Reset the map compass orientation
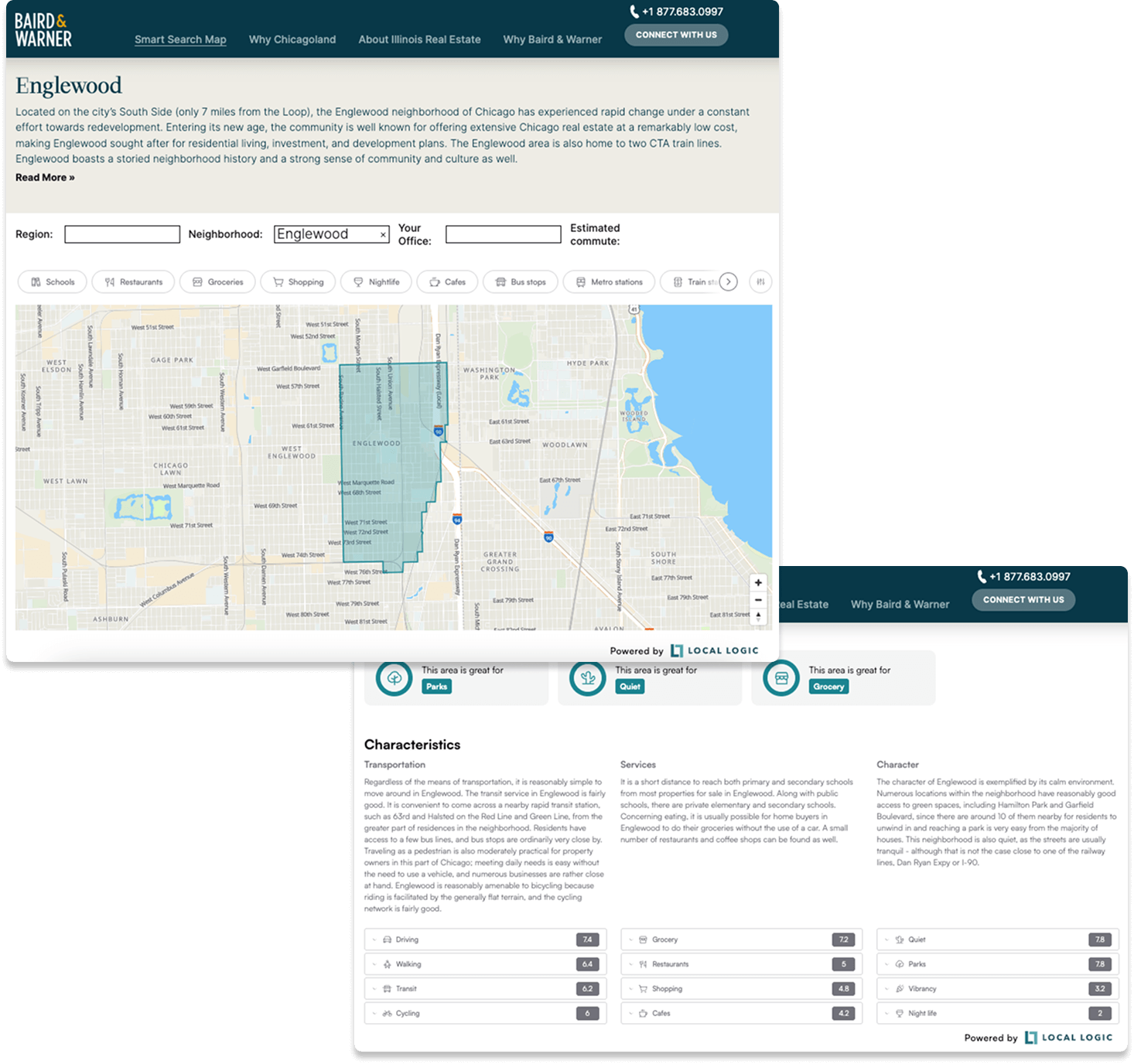1134x1064 pixels. click(758, 616)
